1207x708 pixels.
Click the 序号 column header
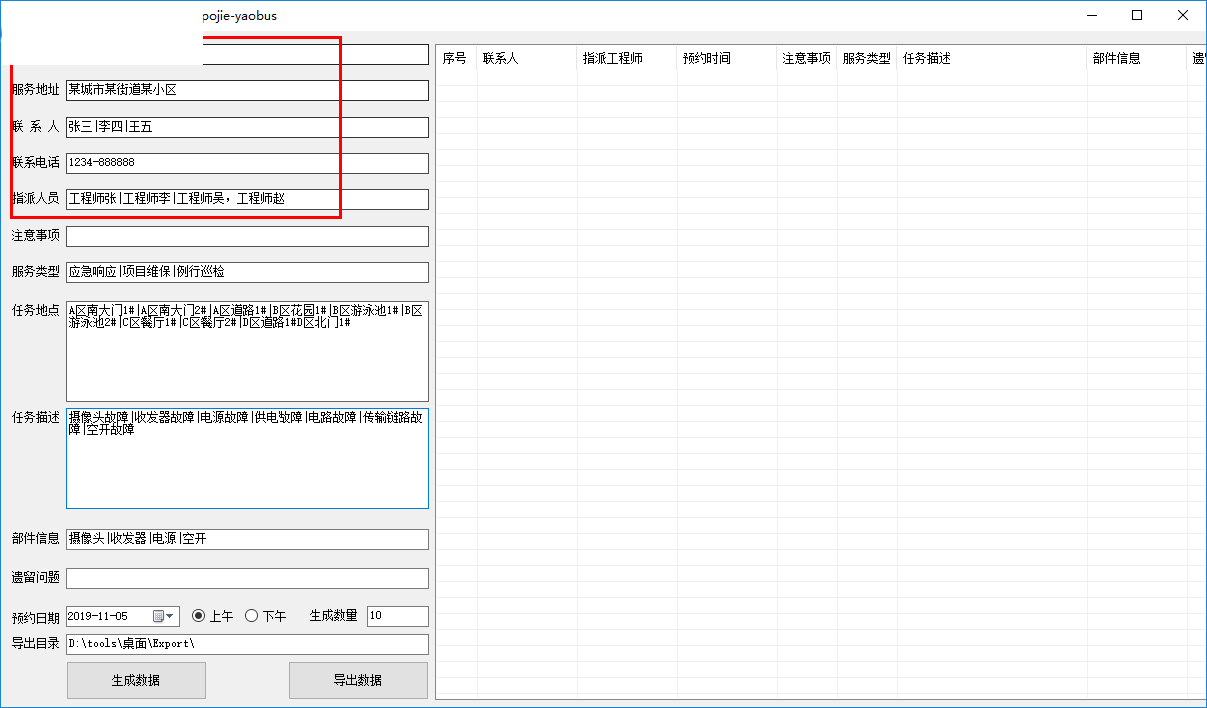pos(455,59)
